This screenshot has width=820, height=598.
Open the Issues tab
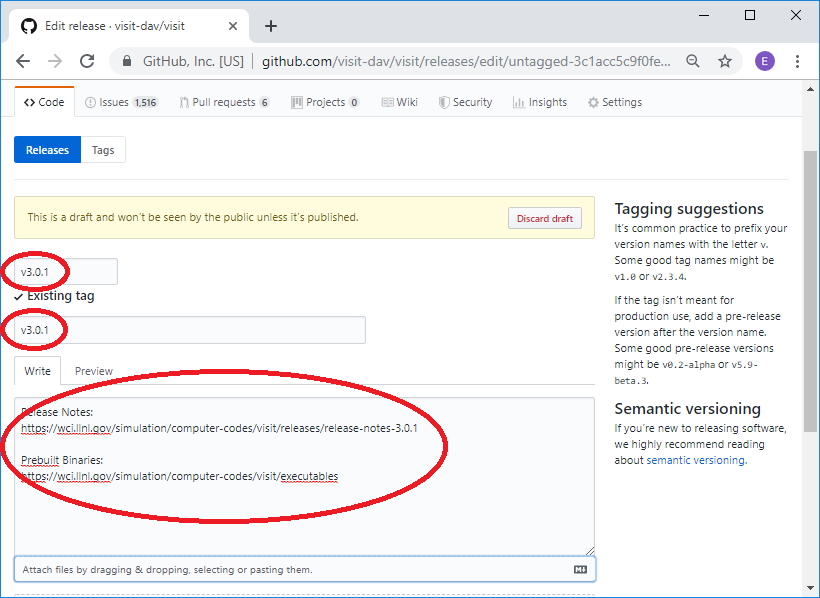coord(121,102)
